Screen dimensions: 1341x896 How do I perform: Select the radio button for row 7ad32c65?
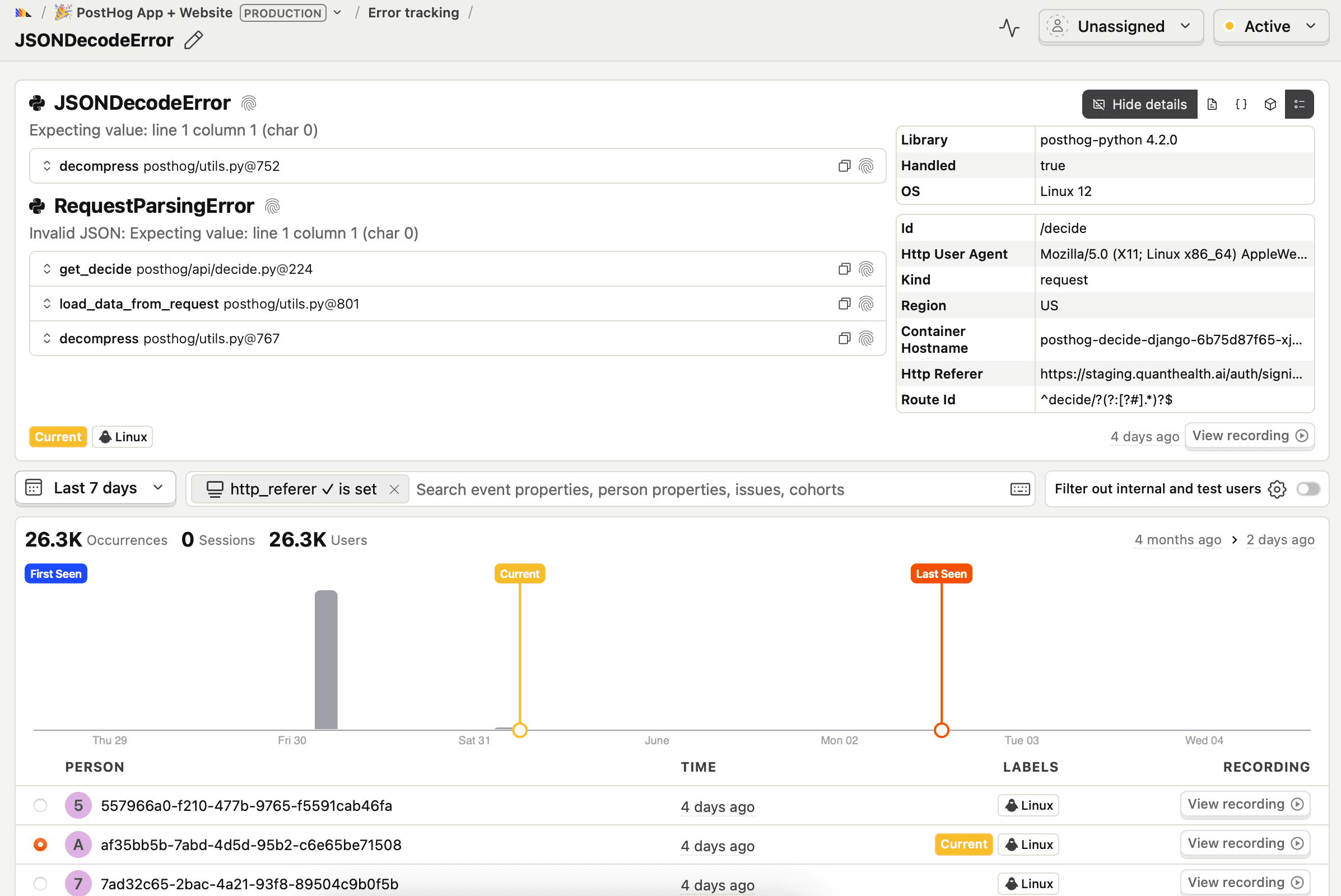coord(40,884)
